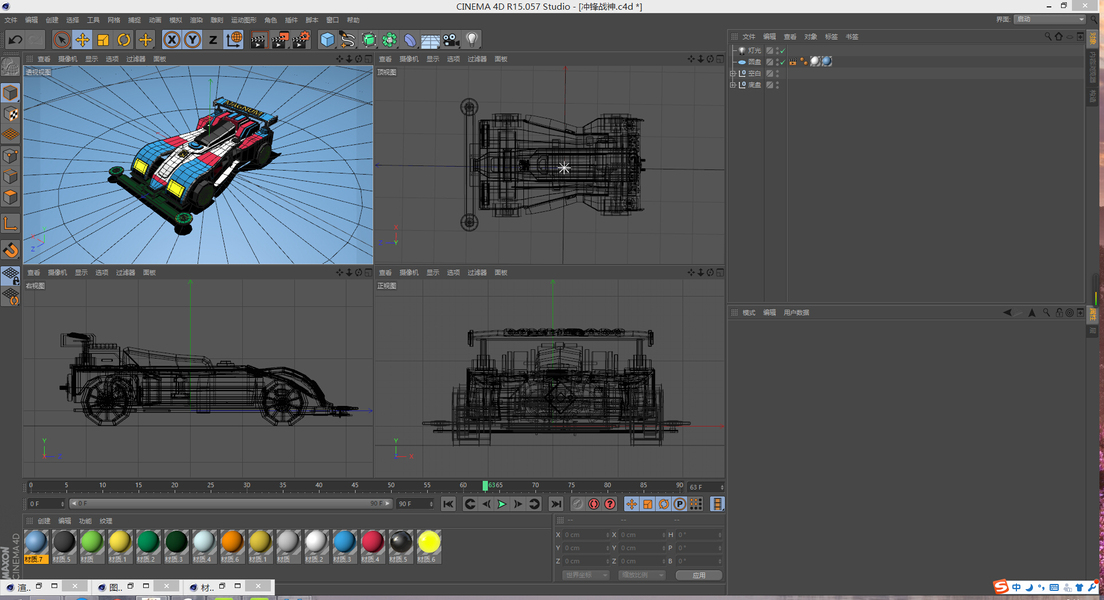Play the animation forward
The height and width of the screenshot is (600, 1104).
[502, 504]
